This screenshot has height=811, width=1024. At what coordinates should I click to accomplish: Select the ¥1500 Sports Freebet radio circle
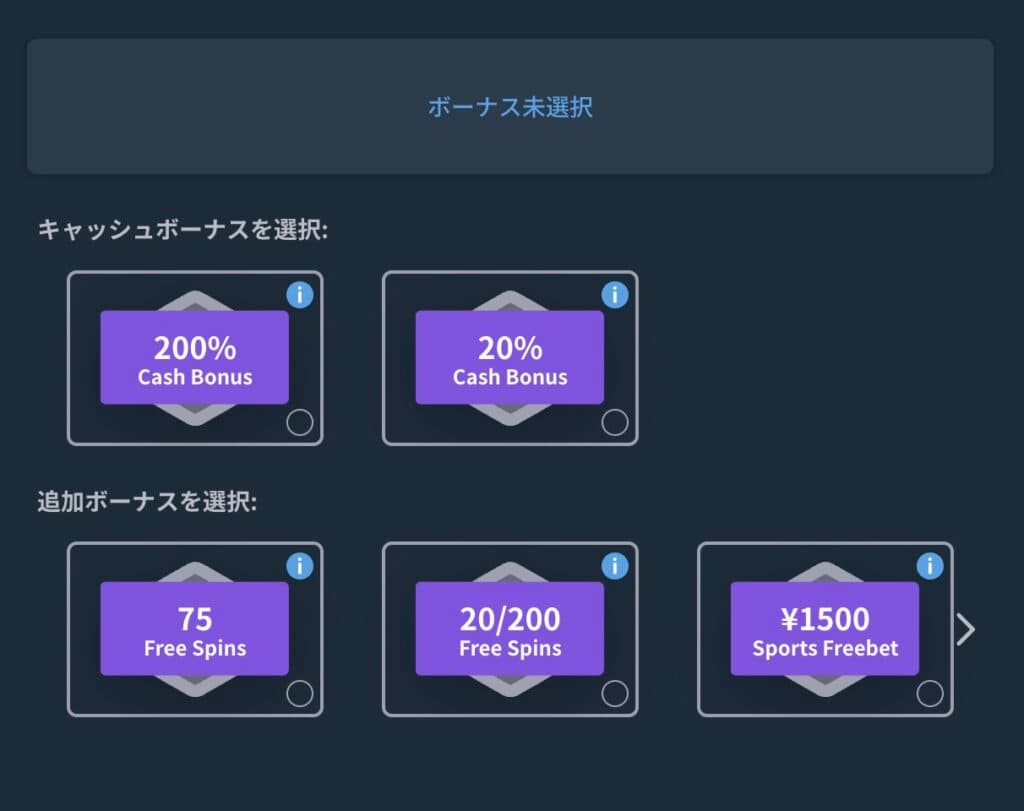(x=930, y=693)
